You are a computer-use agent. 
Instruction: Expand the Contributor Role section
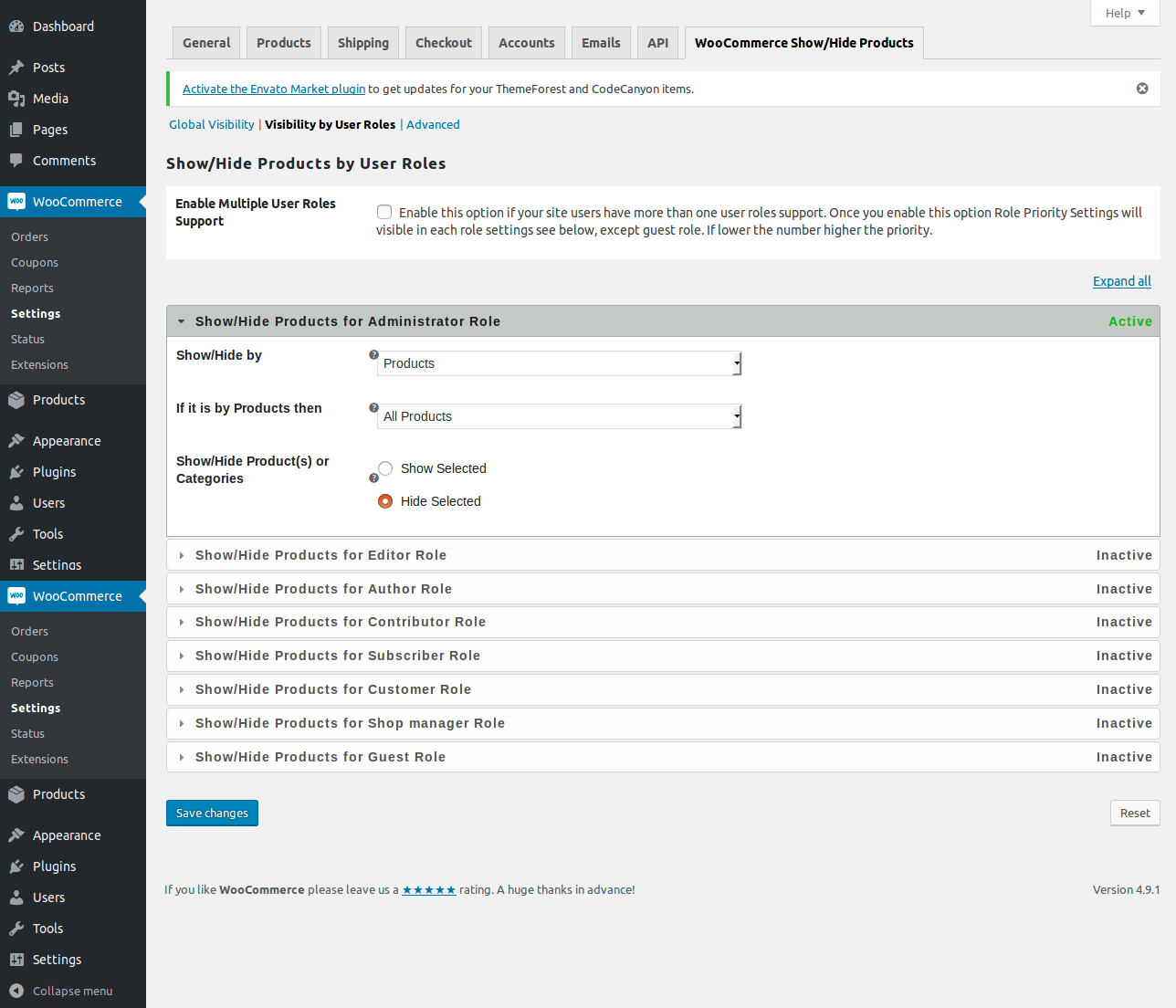[663, 622]
